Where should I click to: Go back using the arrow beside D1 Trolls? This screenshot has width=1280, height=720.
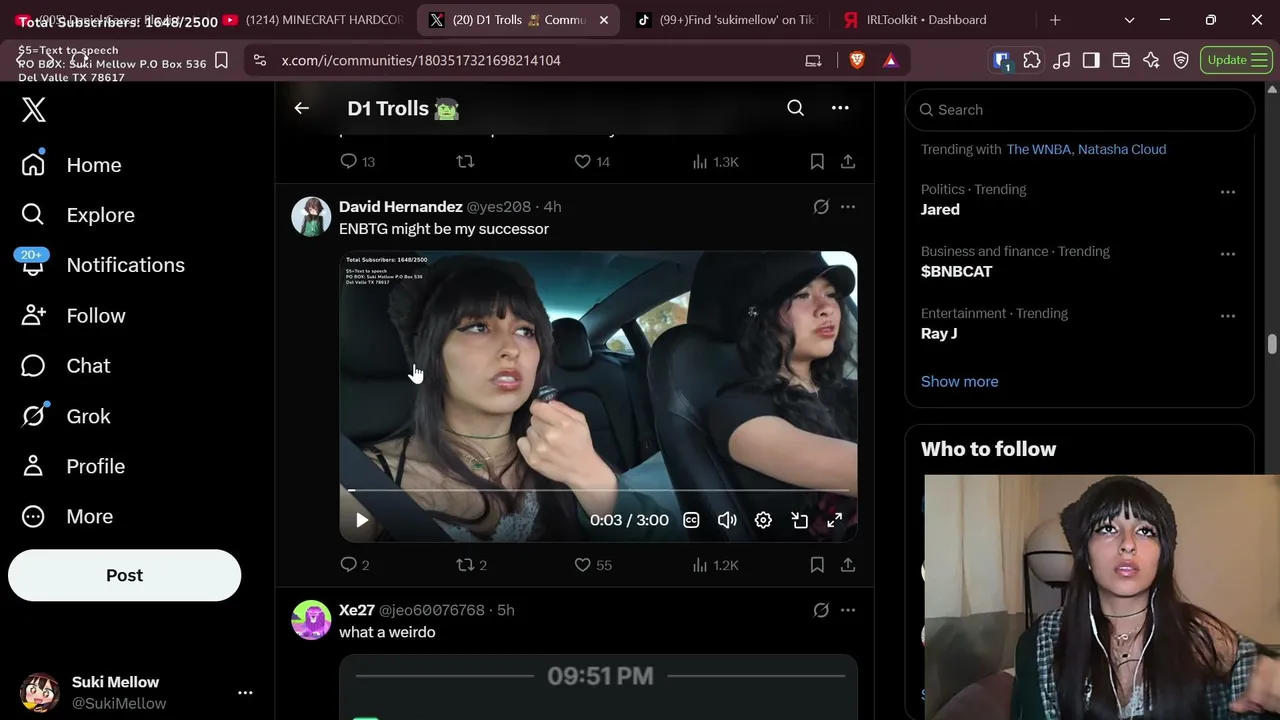[301, 108]
